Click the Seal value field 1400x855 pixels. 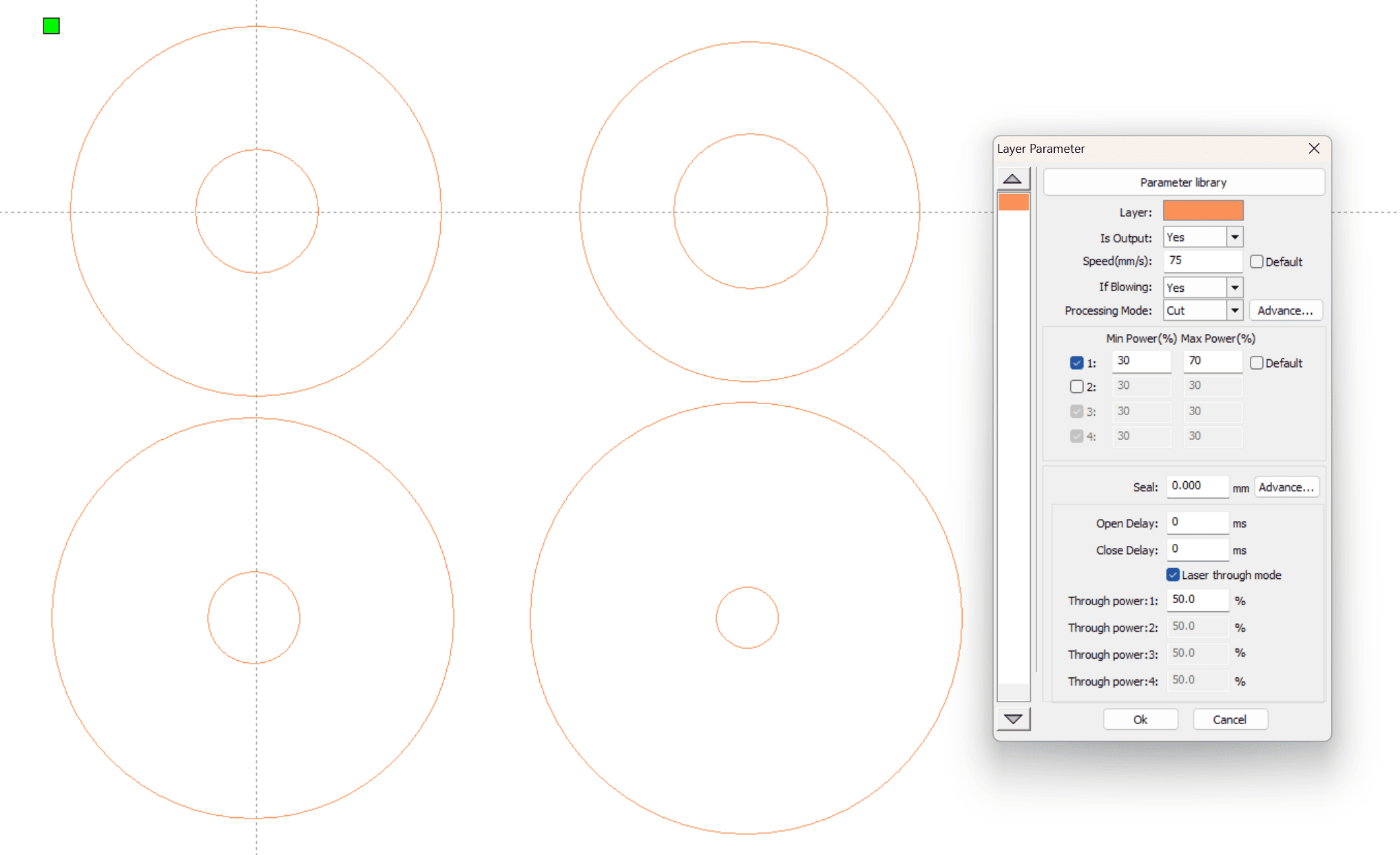point(1198,486)
